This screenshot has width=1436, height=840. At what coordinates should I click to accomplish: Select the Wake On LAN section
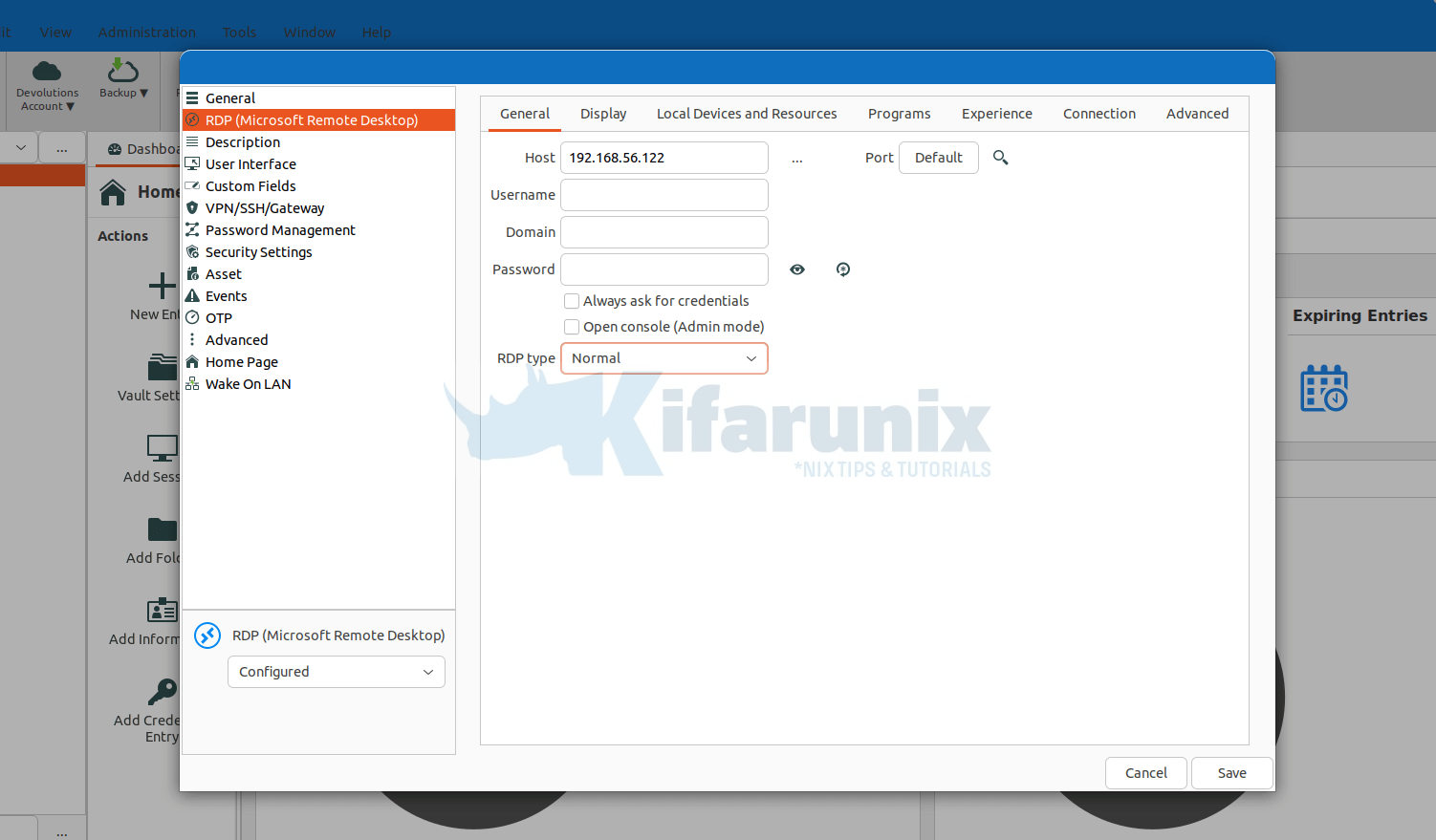tap(247, 383)
